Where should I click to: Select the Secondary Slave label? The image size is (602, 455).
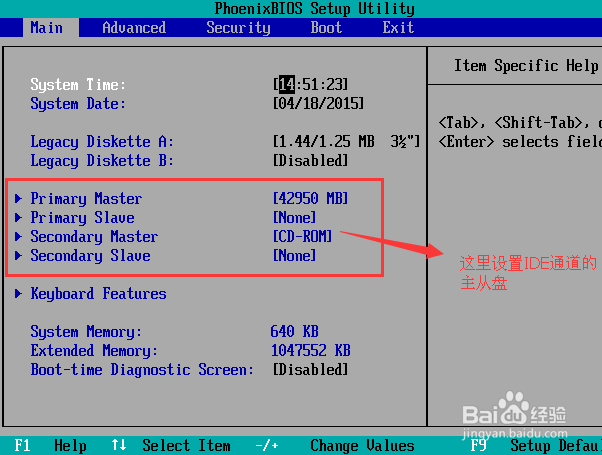[x=91, y=256]
